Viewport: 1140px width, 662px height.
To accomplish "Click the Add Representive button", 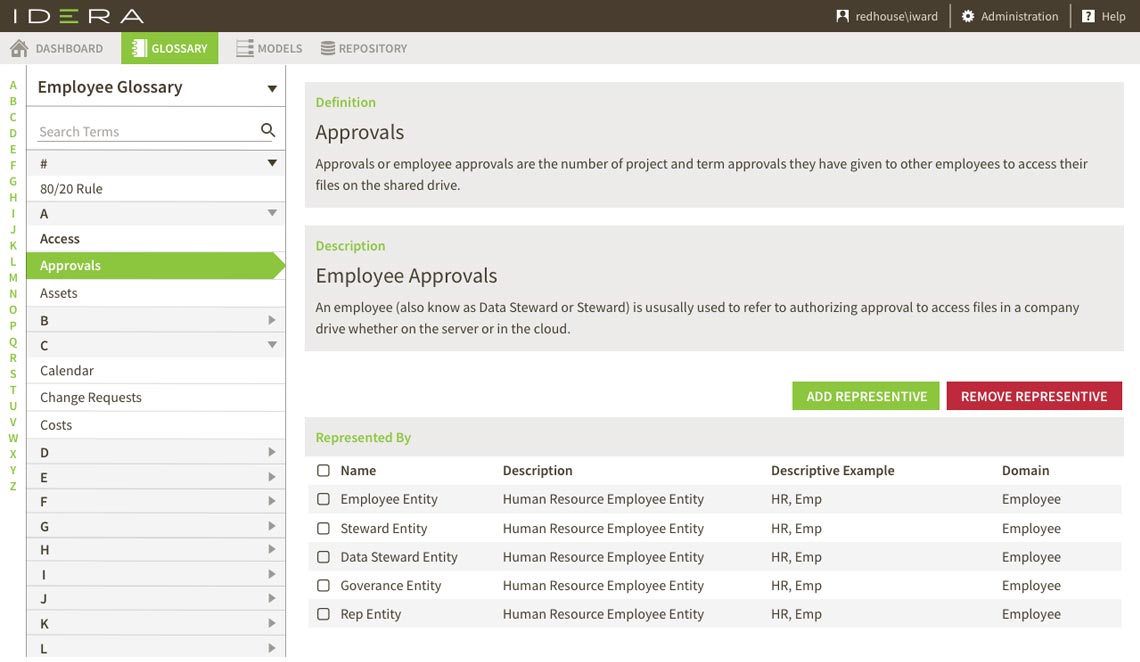I will pos(866,396).
